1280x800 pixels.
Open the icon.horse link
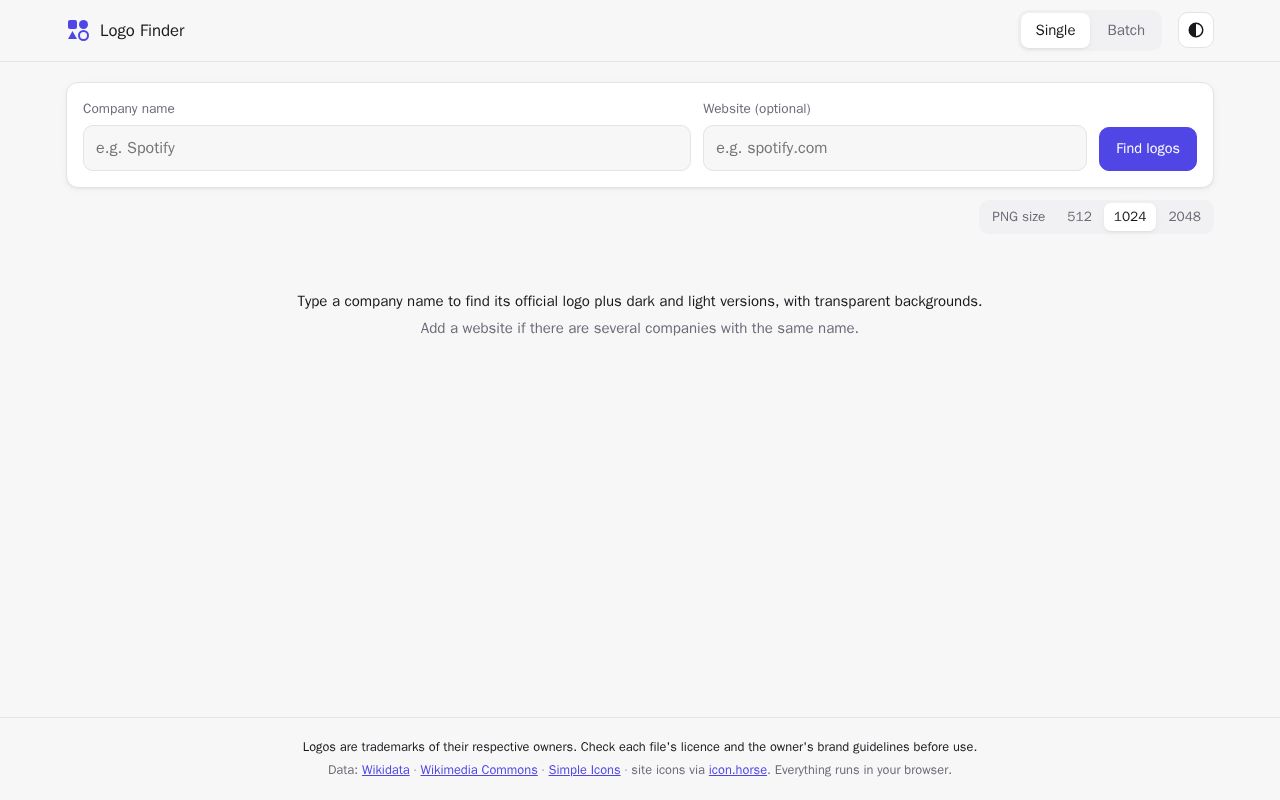coord(738,770)
